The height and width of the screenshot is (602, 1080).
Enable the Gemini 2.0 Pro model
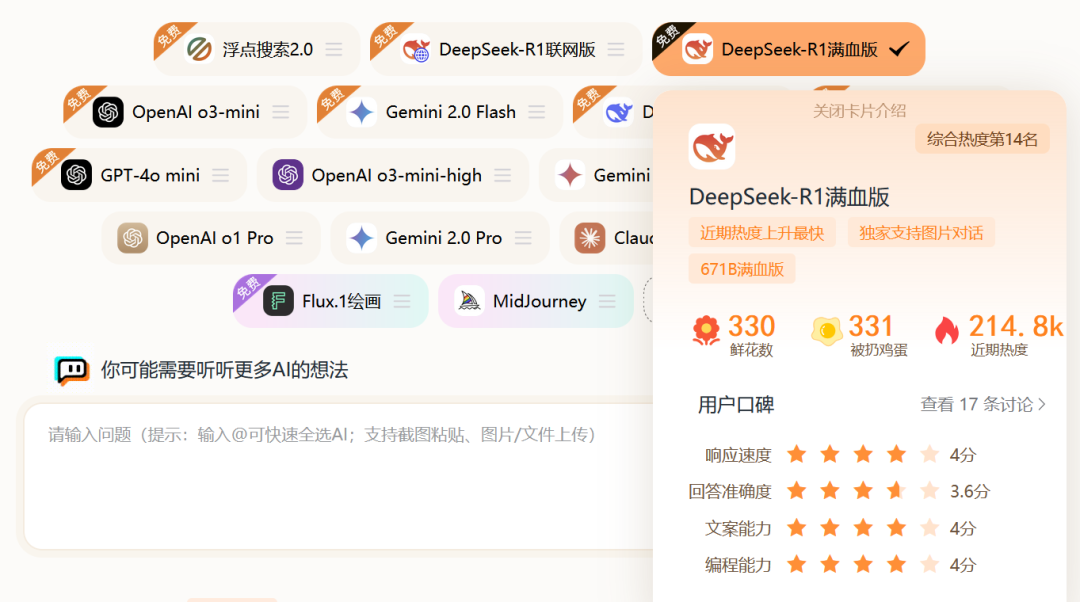[x=440, y=238]
